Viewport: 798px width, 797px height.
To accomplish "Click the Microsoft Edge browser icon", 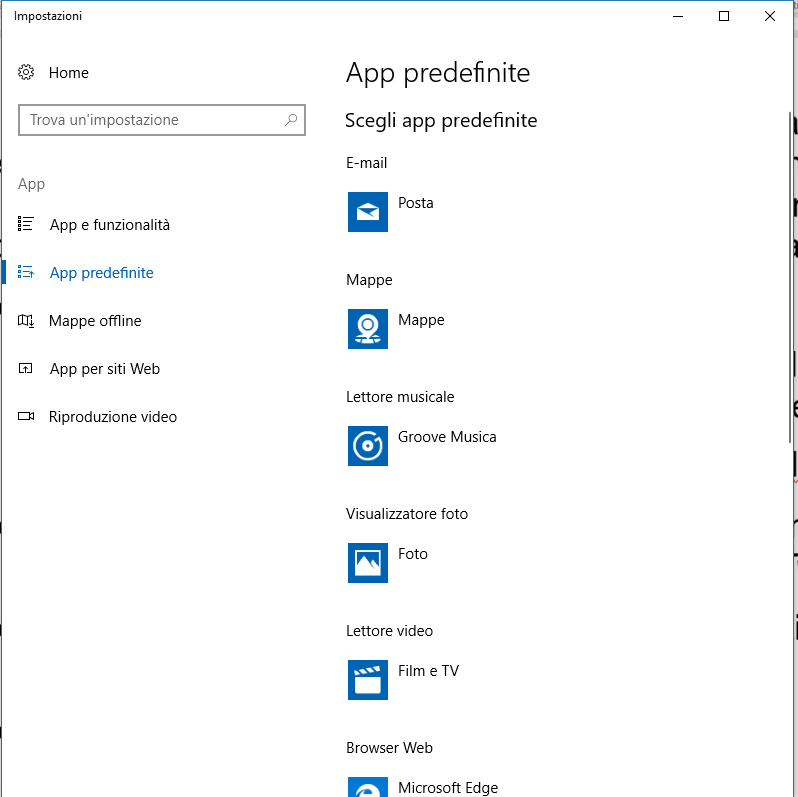I will click(x=367, y=787).
